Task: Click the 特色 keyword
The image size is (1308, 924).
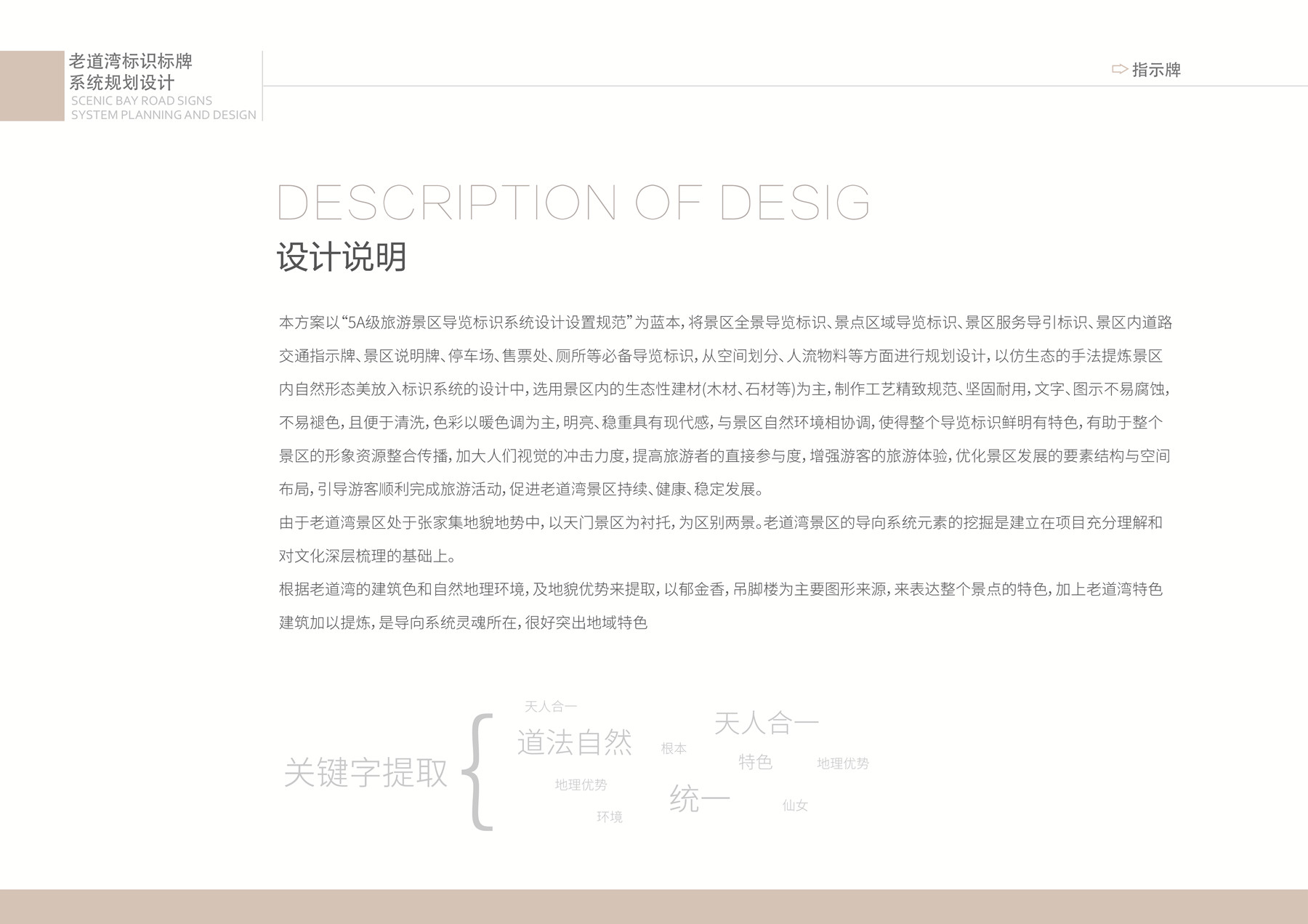Action: point(755,762)
